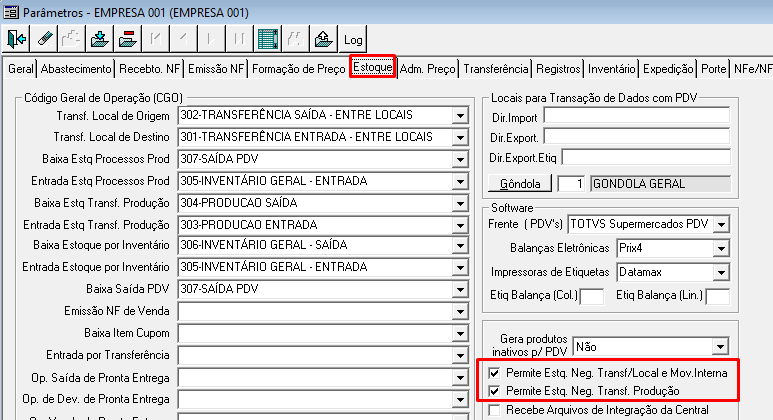773x420 pixels.
Task: Expand the Frente (PDV's) software dropdown
Action: pos(721,224)
